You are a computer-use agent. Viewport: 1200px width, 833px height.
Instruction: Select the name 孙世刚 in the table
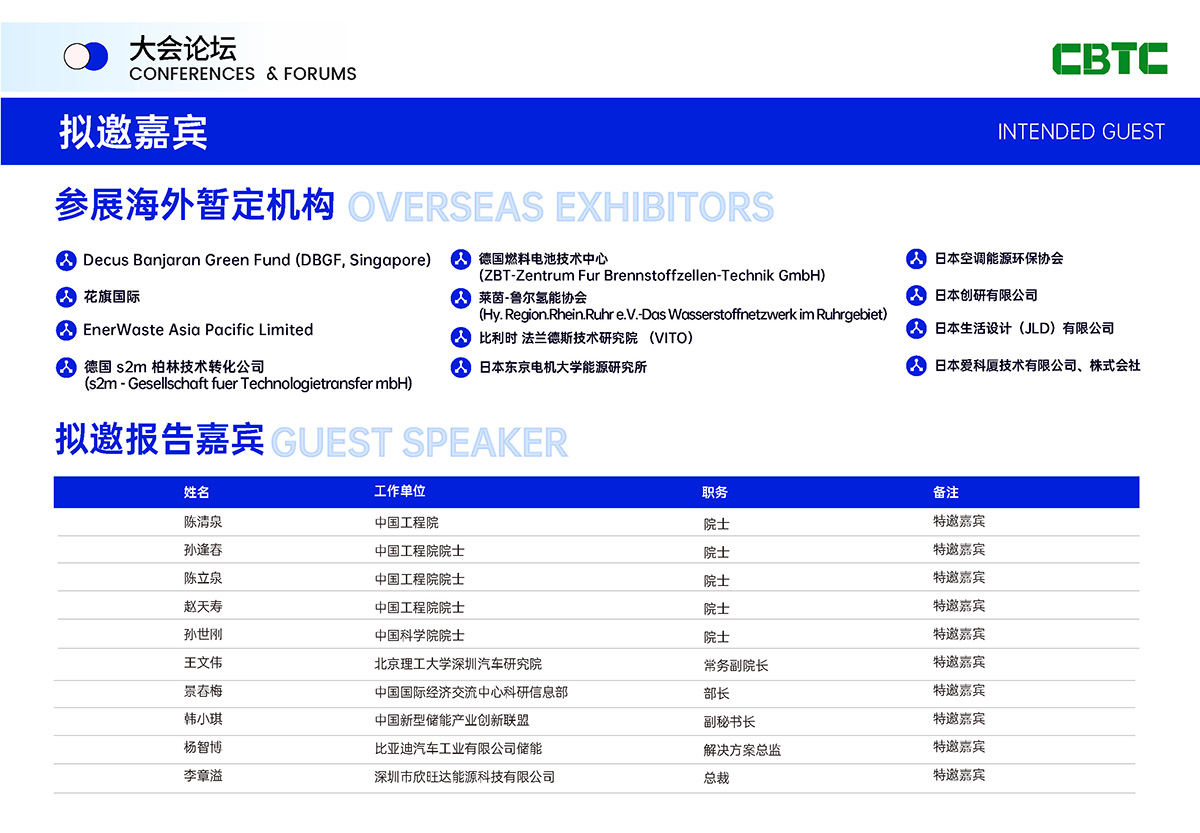(x=203, y=635)
